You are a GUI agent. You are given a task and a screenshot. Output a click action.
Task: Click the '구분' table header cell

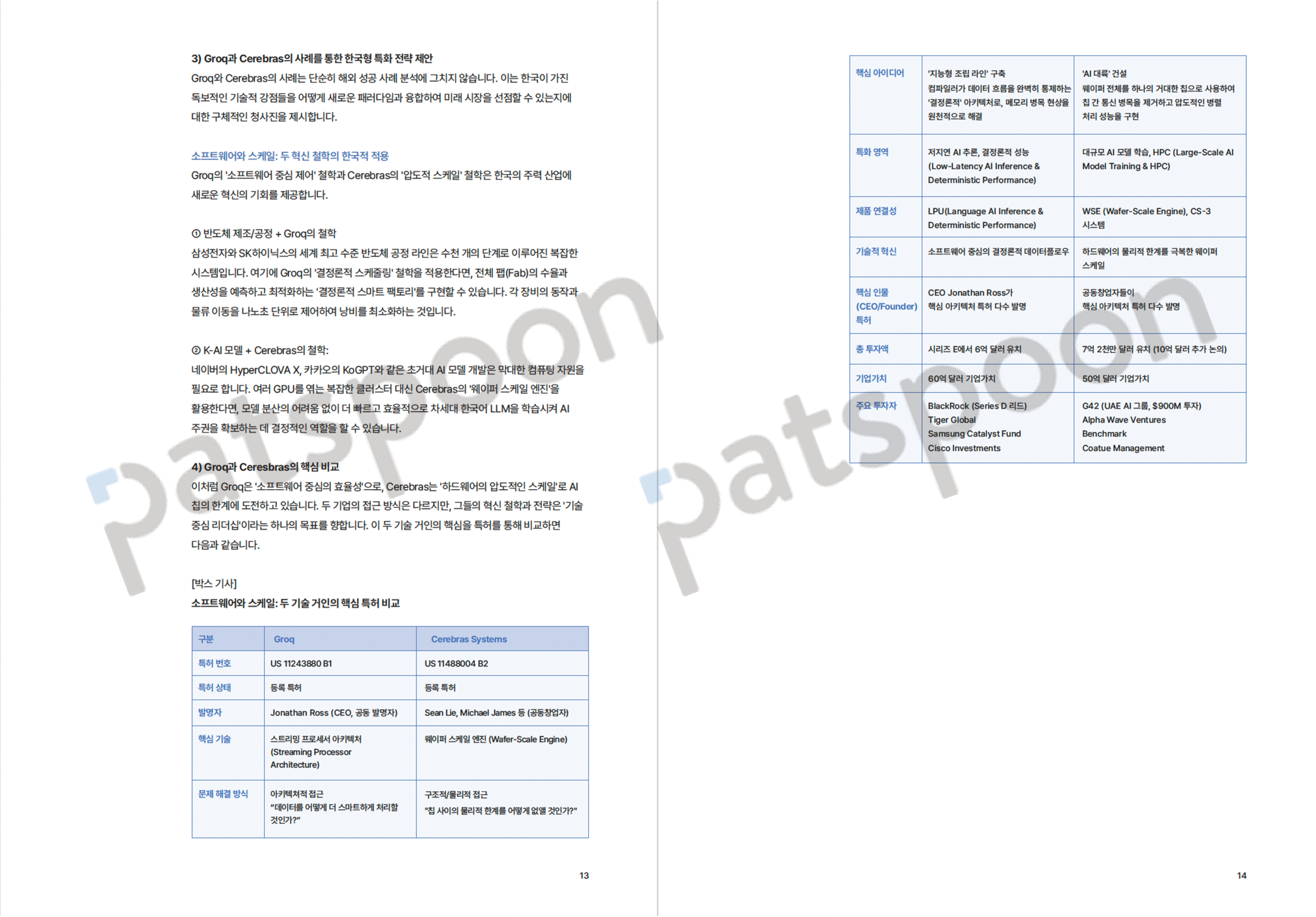tap(206, 639)
